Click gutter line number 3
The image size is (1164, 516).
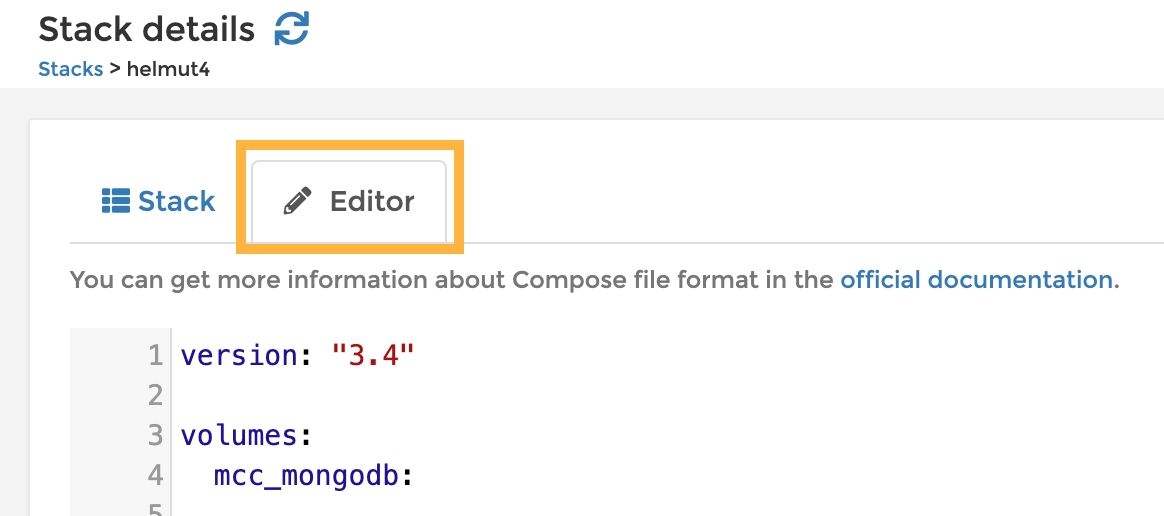(154, 435)
